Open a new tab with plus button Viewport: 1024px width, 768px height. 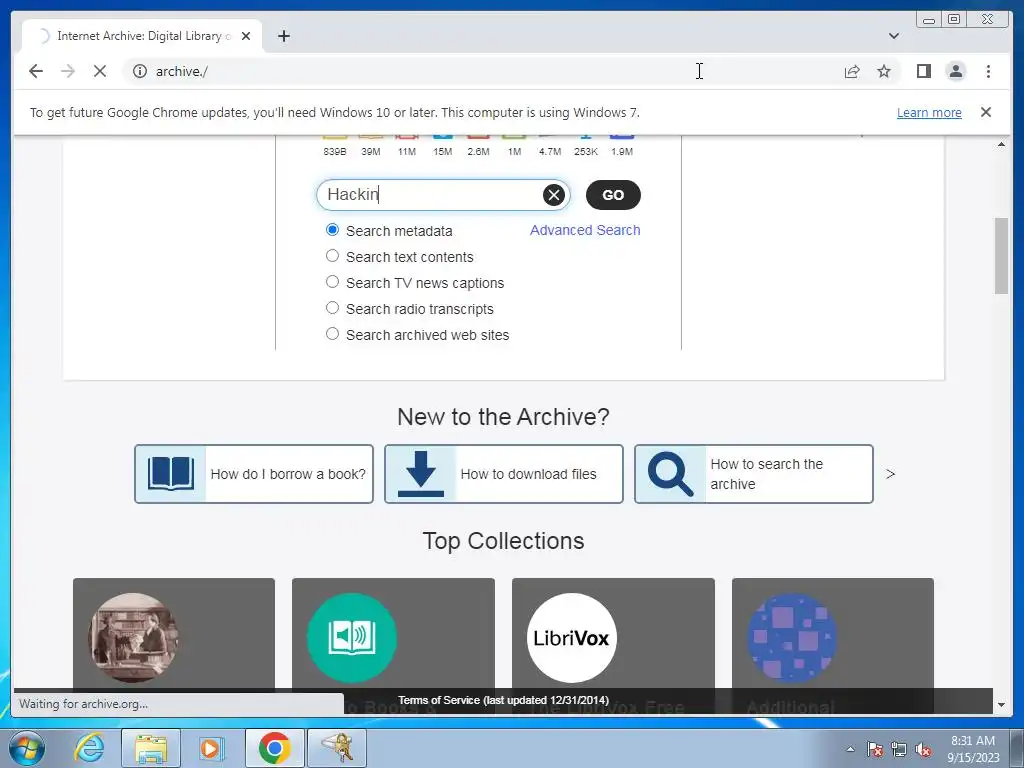(283, 36)
